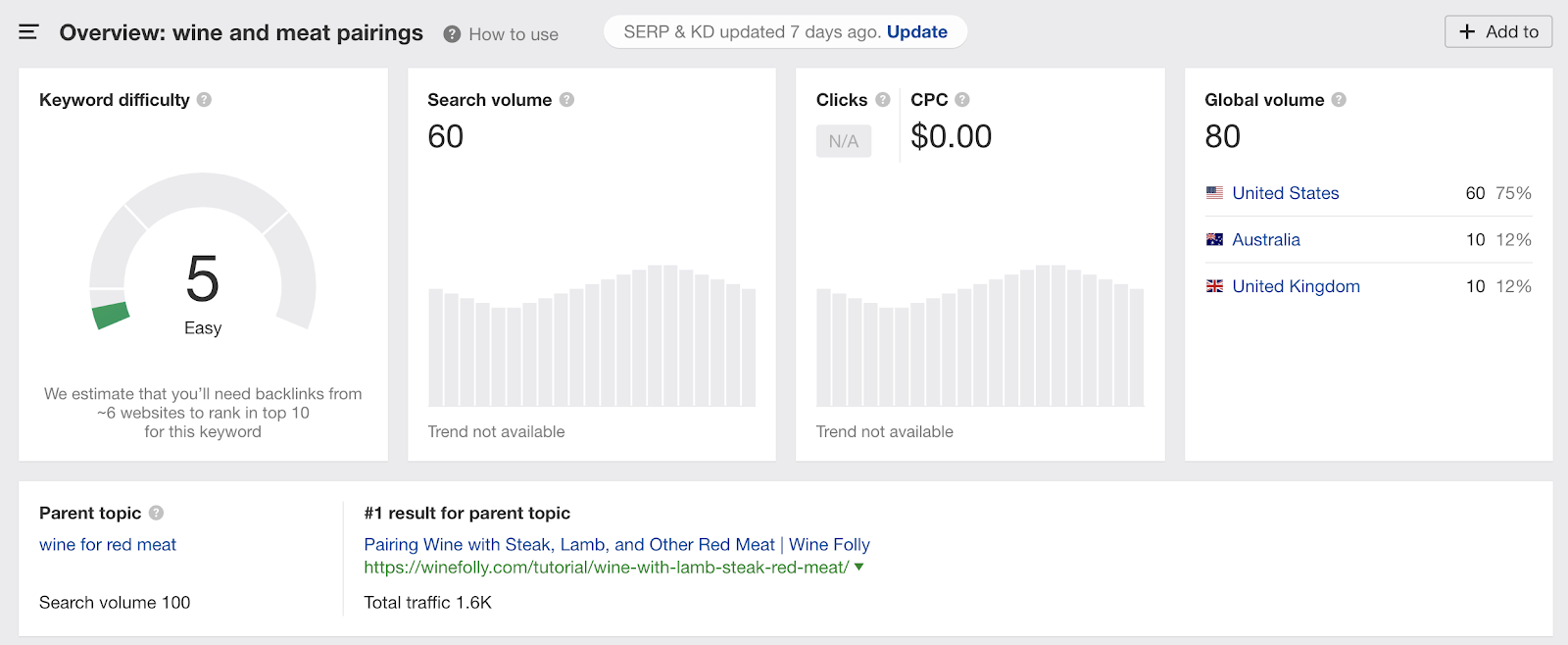The image size is (1568, 645).
Task: Click Keyword difficulty help icon
Action: [204, 100]
